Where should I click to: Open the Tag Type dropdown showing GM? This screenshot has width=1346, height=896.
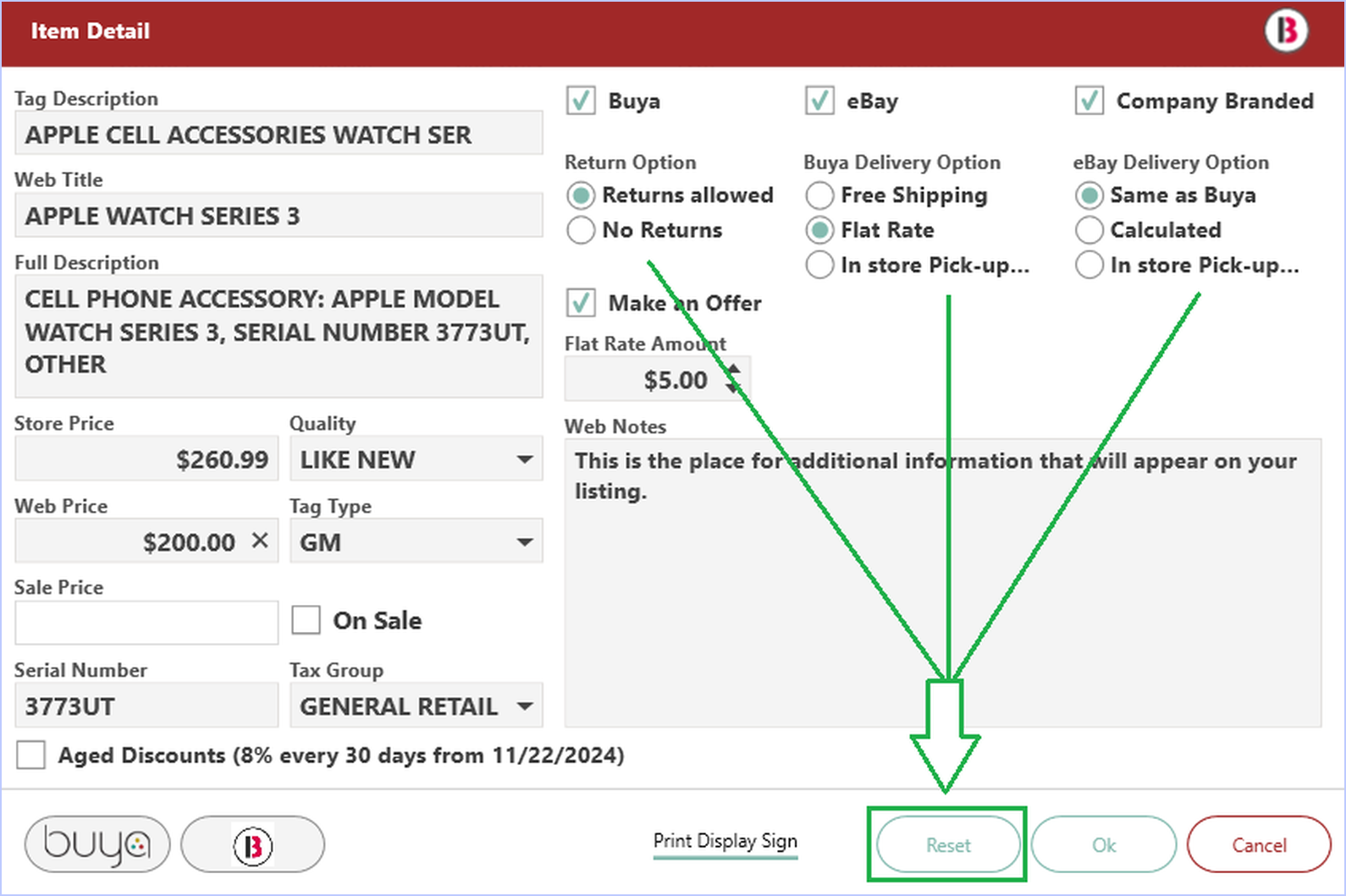point(416,541)
